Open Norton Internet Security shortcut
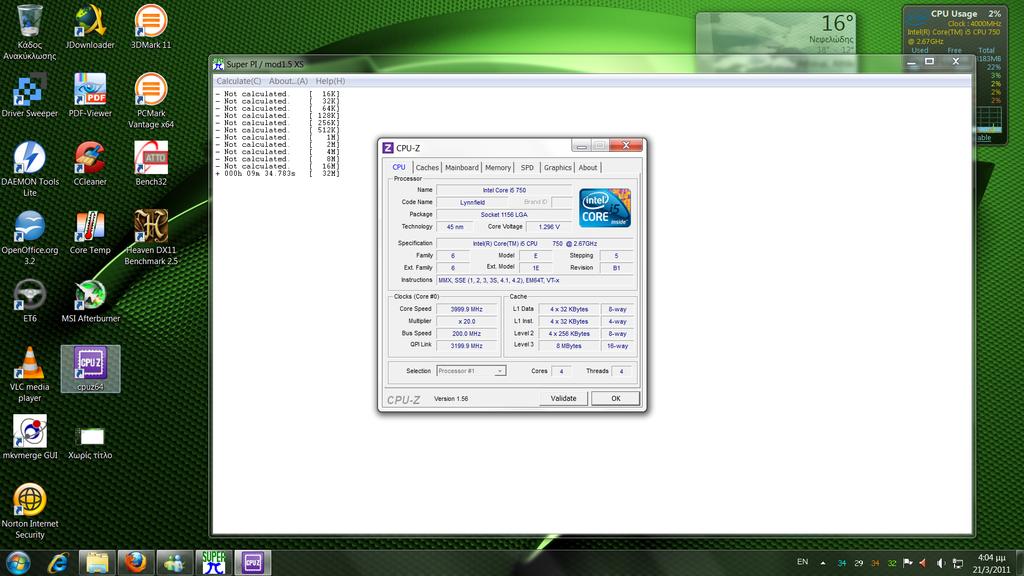Screen dimensions: 1024x576 (29, 511)
